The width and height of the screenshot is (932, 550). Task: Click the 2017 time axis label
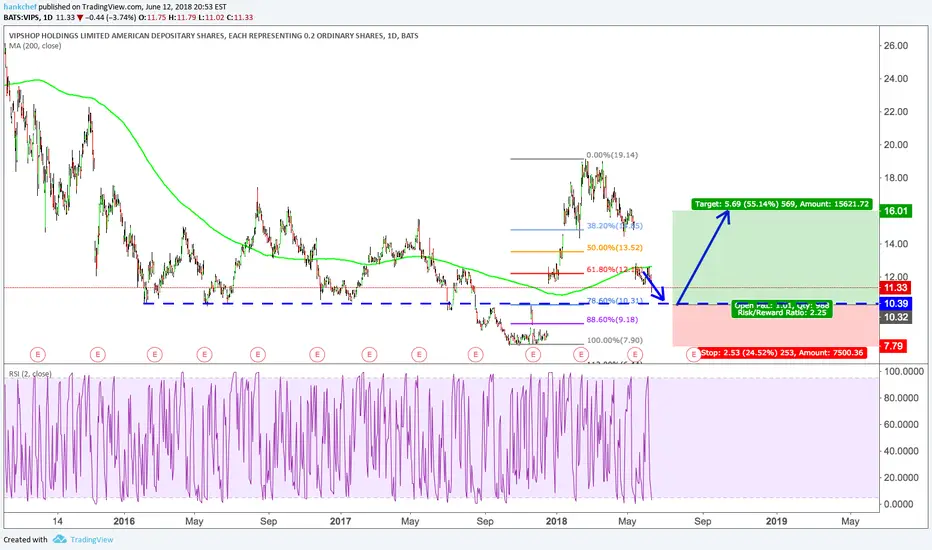coord(341,521)
